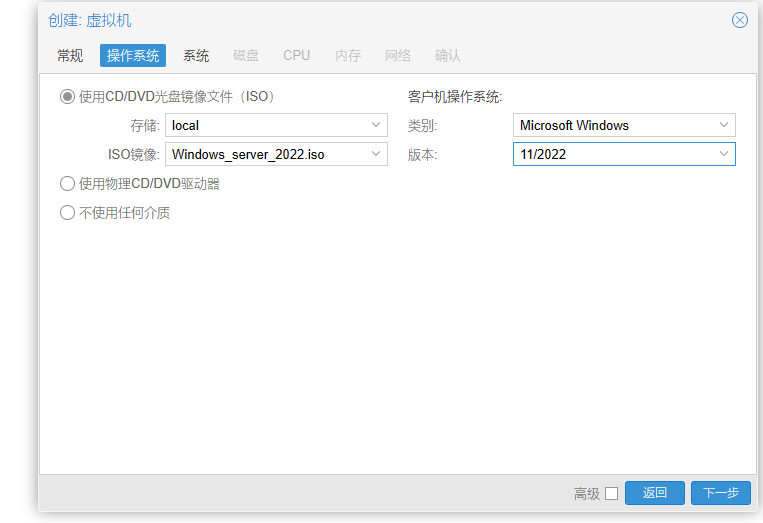Click the 创建: 虚拟机 title text
The height and width of the screenshot is (523, 763).
point(90,20)
